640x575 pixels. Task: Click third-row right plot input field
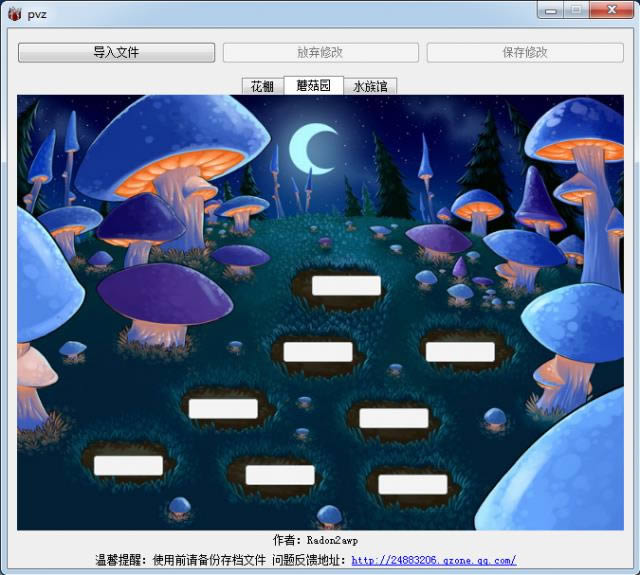point(394,418)
